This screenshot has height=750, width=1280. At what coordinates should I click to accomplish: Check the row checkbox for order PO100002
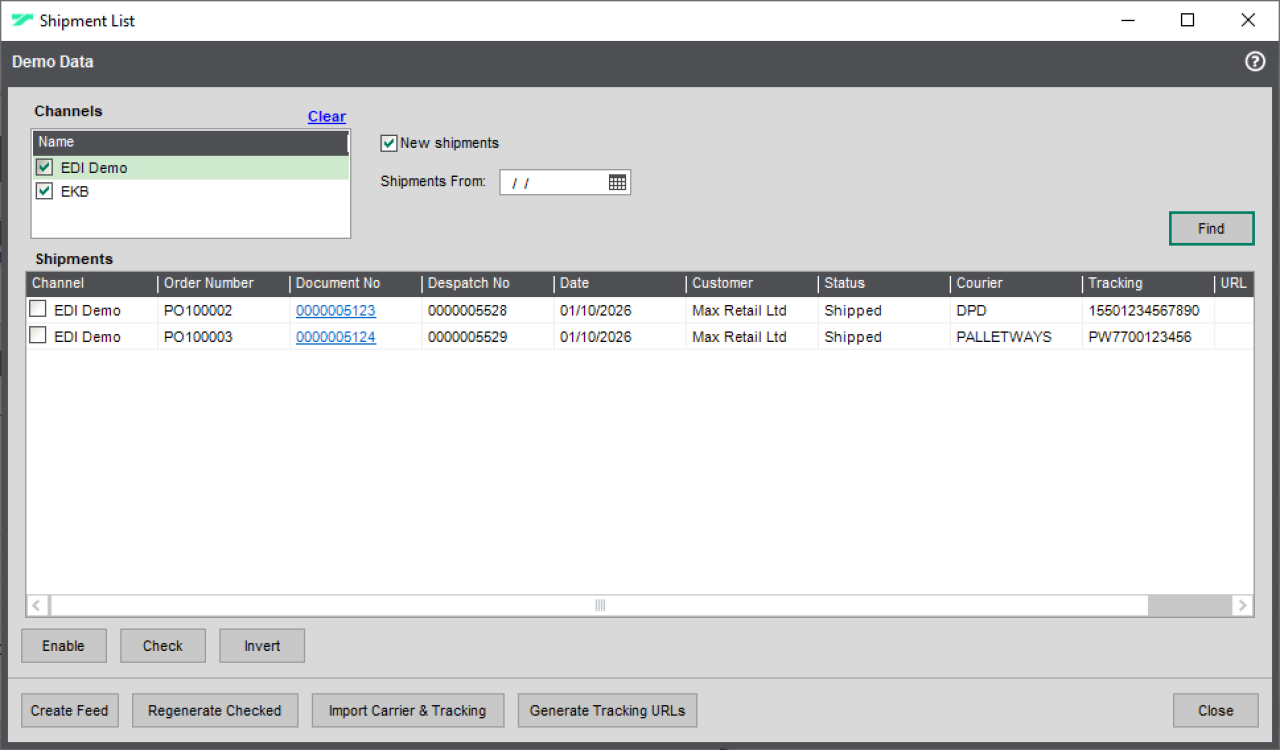(38, 310)
